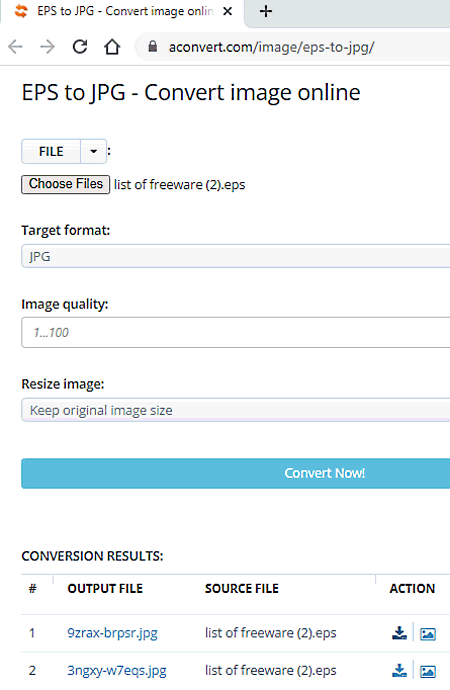Go to the browser home page

112,46
